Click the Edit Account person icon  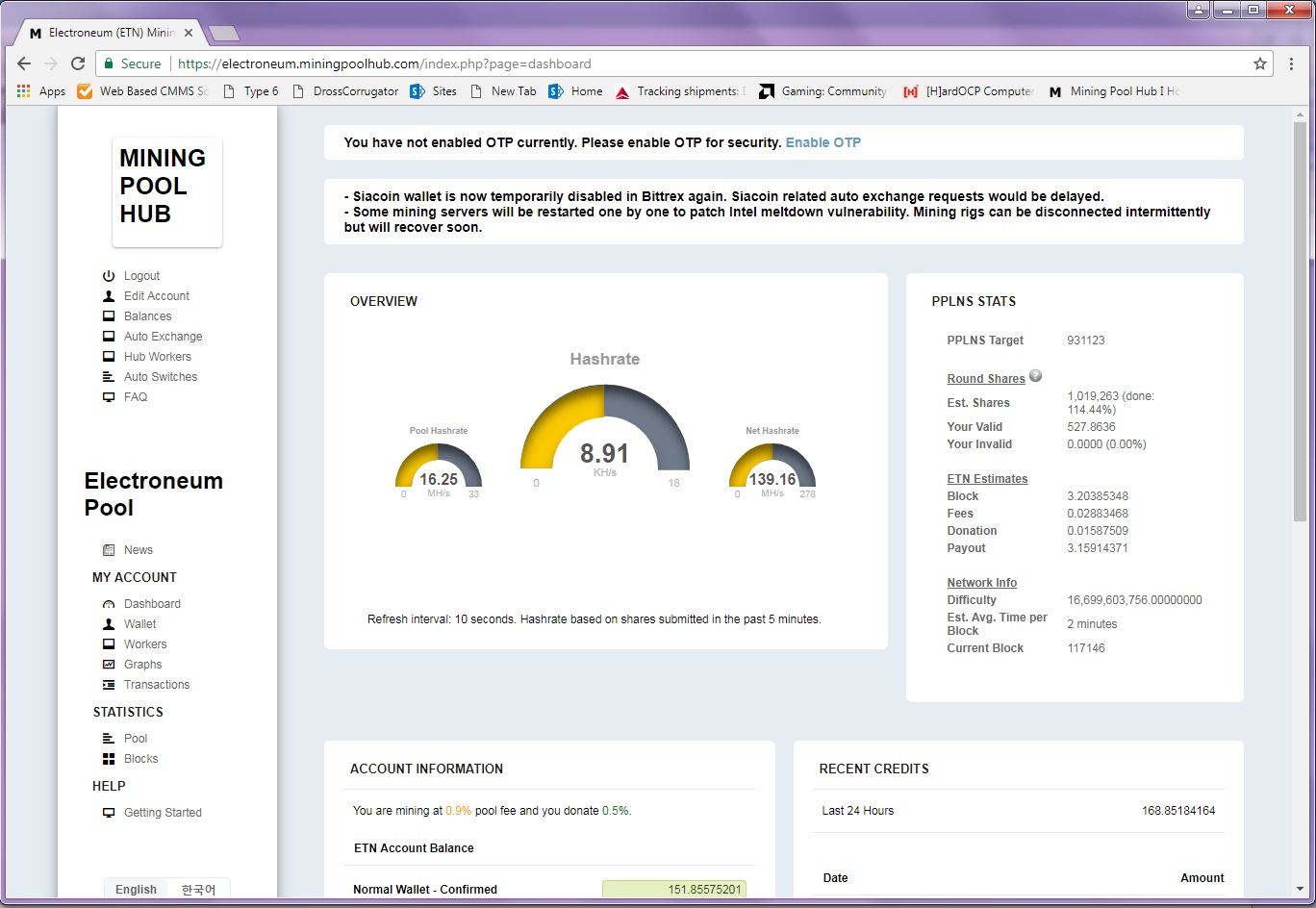[109, 296]
